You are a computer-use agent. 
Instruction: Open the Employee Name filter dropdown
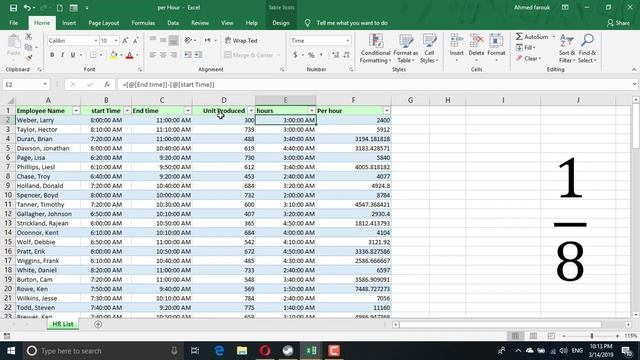tap(76, 111)
